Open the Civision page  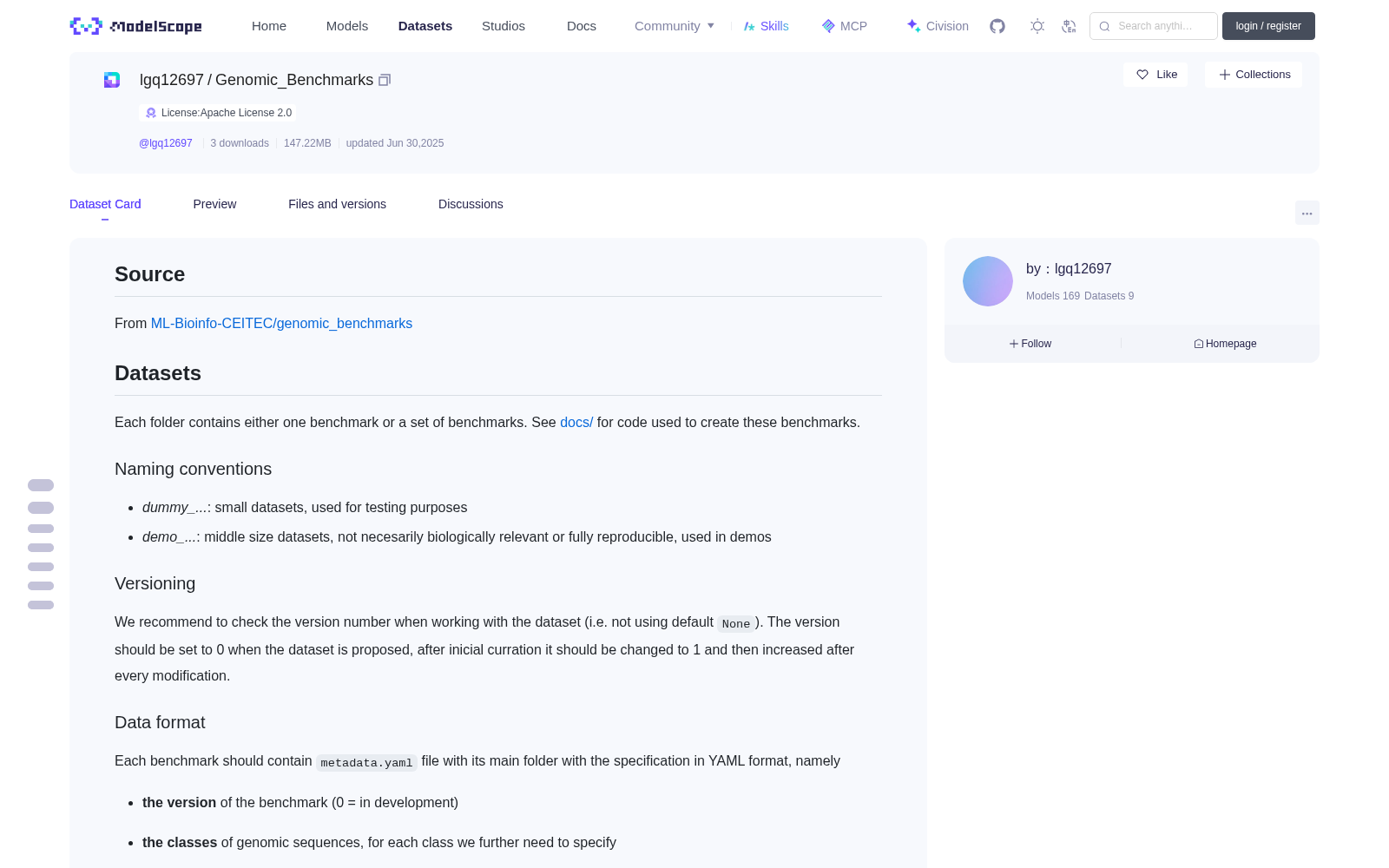point(938,26)
